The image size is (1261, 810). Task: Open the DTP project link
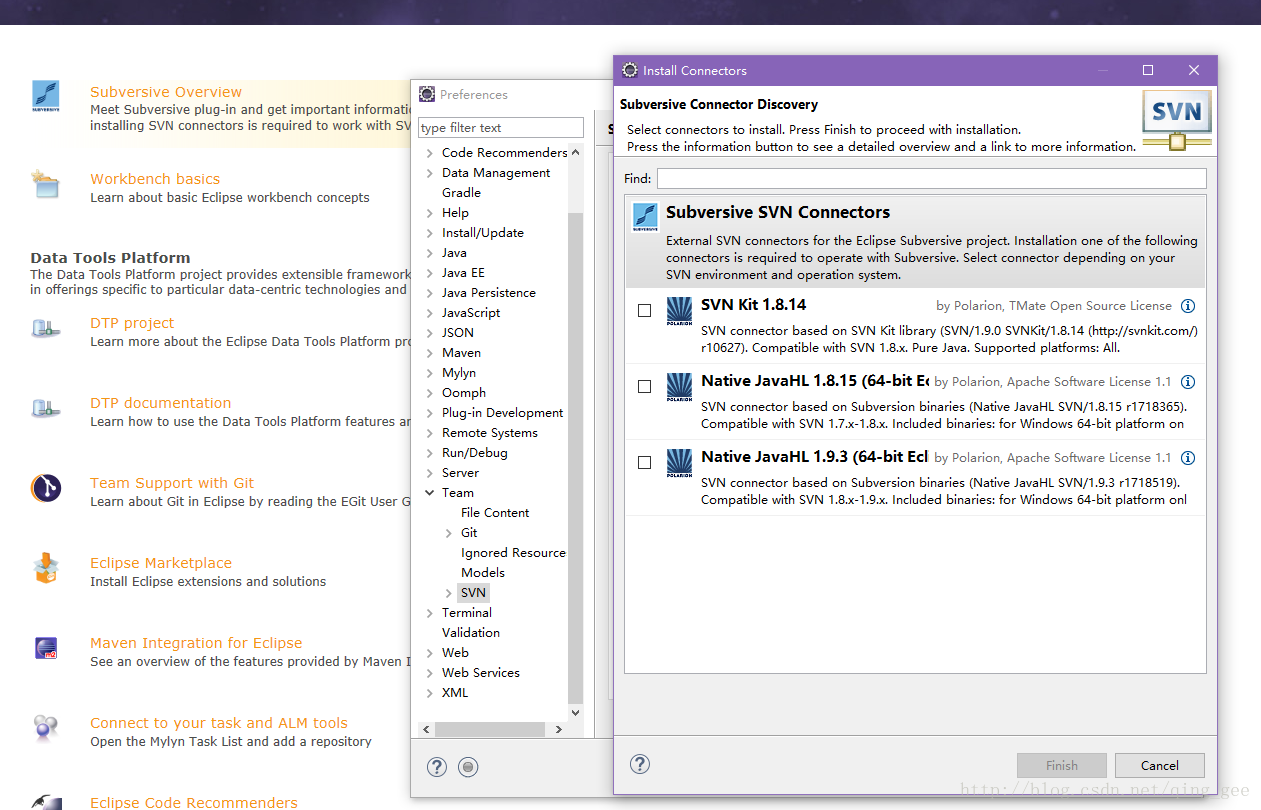(132, 323)
